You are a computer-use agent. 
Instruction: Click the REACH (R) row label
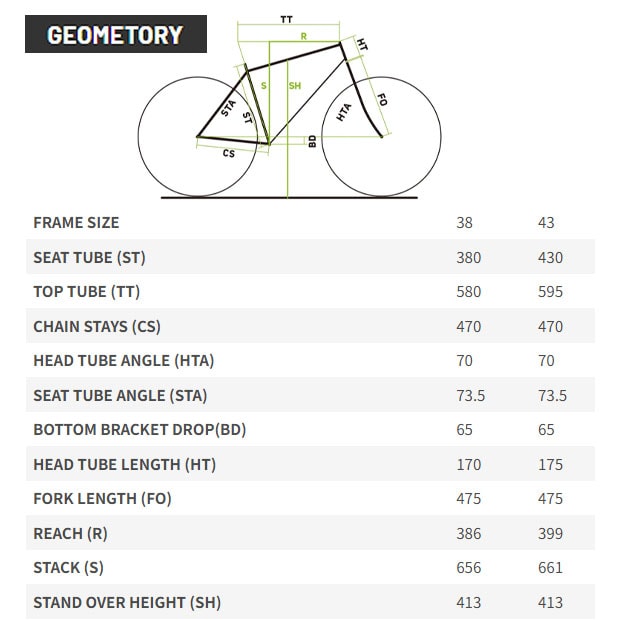coord(70,533)
